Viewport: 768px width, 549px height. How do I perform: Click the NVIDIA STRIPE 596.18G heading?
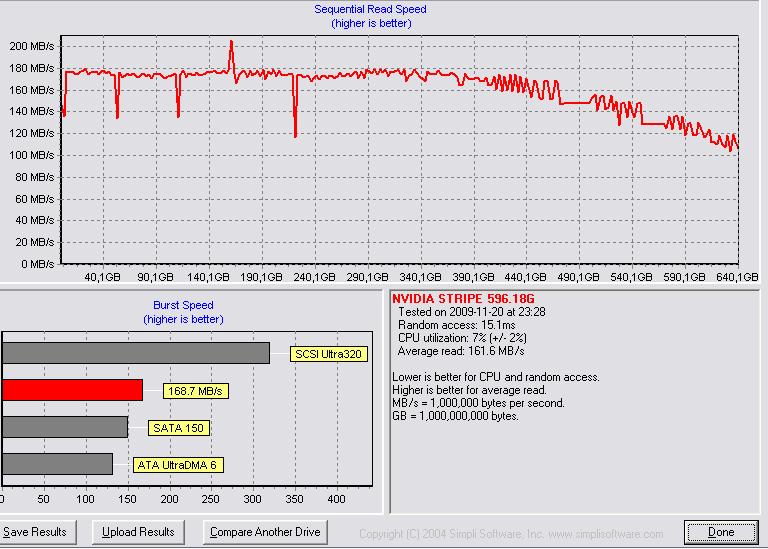463,299
